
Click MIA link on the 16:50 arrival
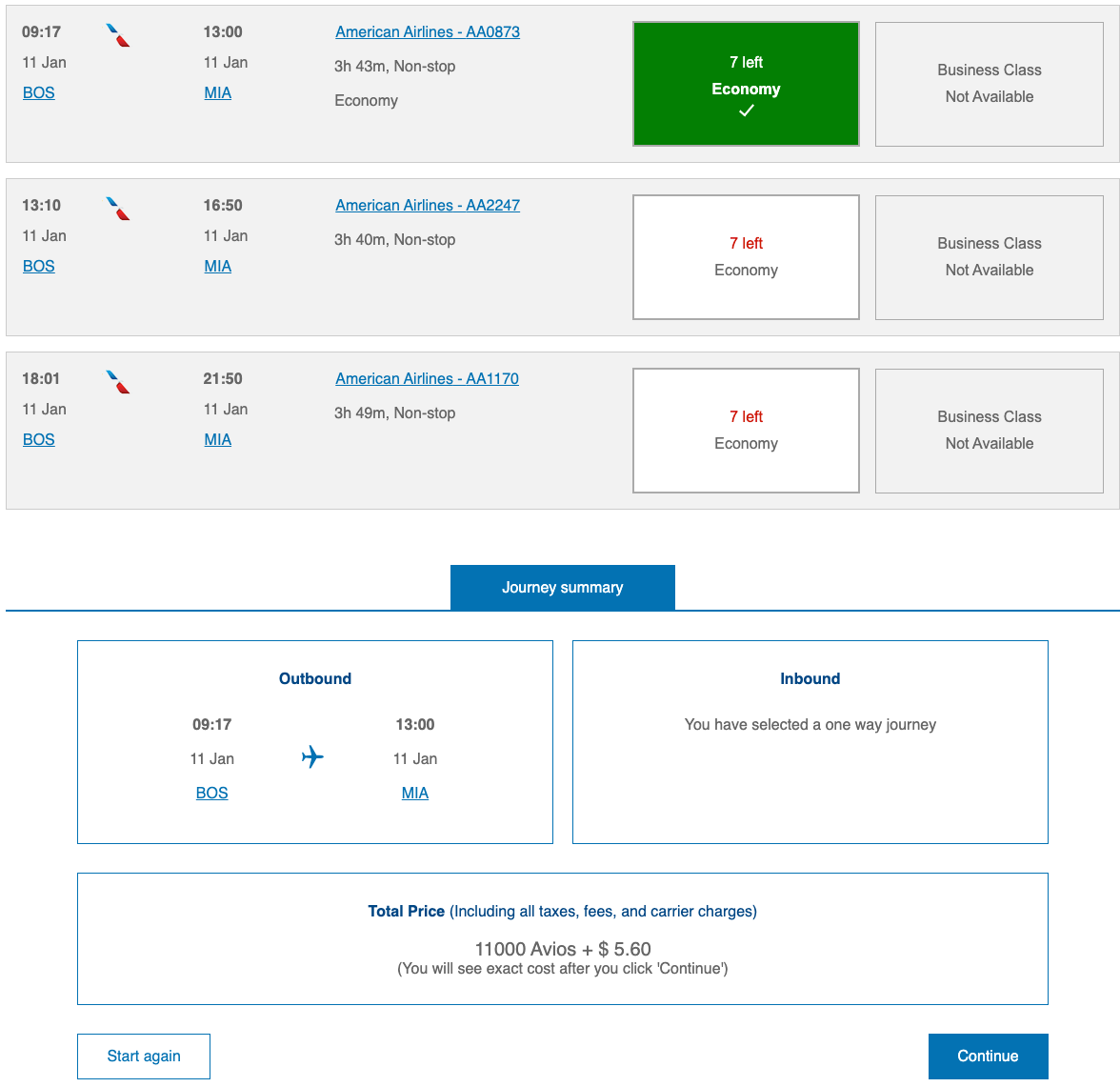tap(218, 267)
